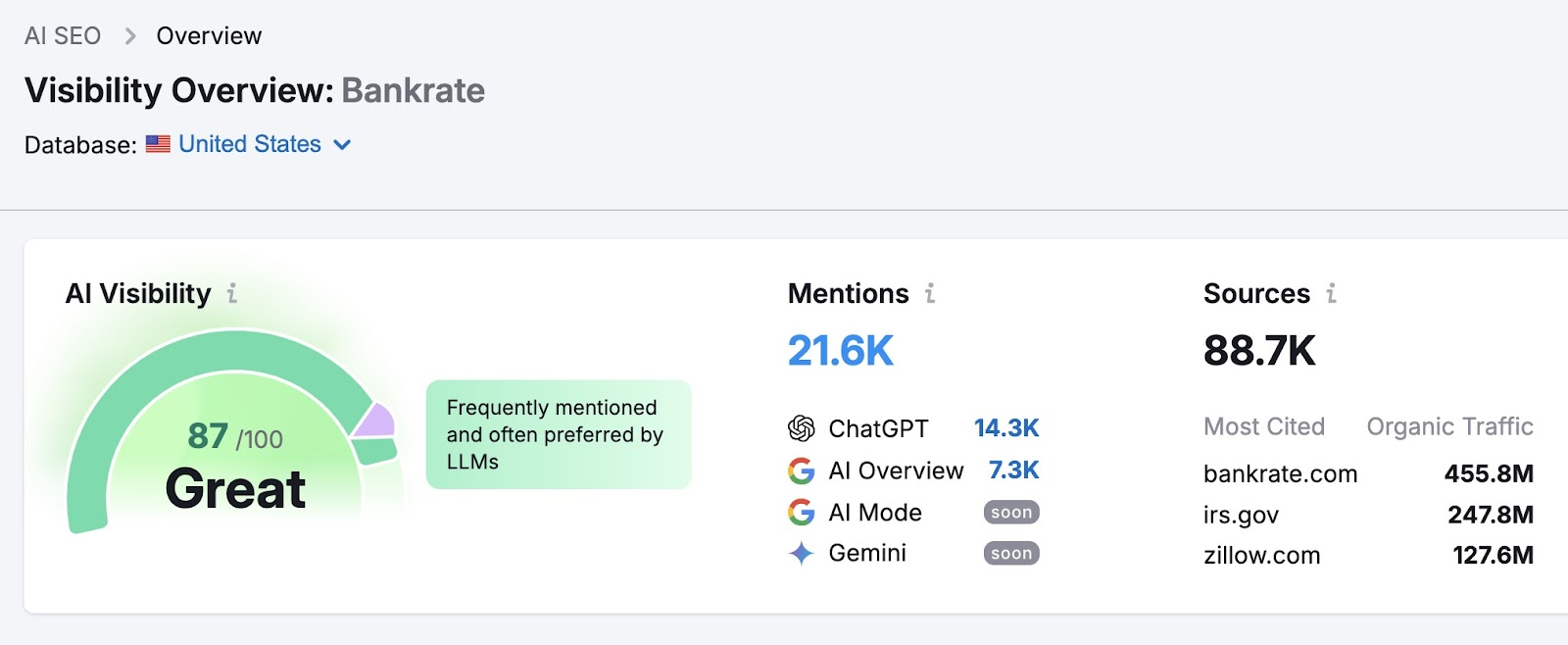Click the Google icon beside AI Overview
Screen dimensions: 1568x645
tap(802, 471)
